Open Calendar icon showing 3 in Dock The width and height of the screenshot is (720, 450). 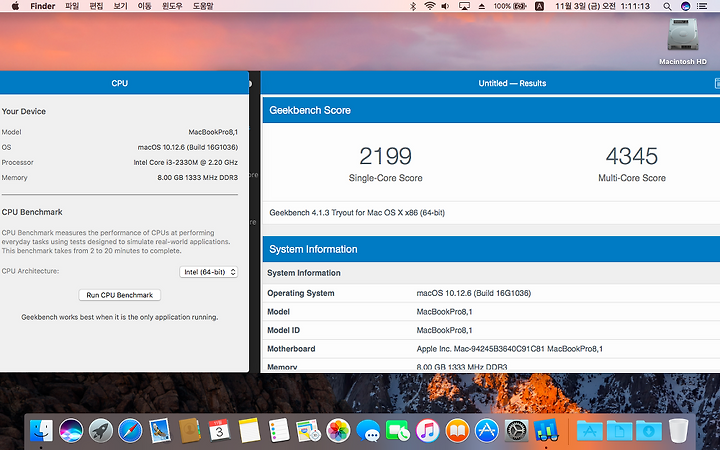[219, 431]
